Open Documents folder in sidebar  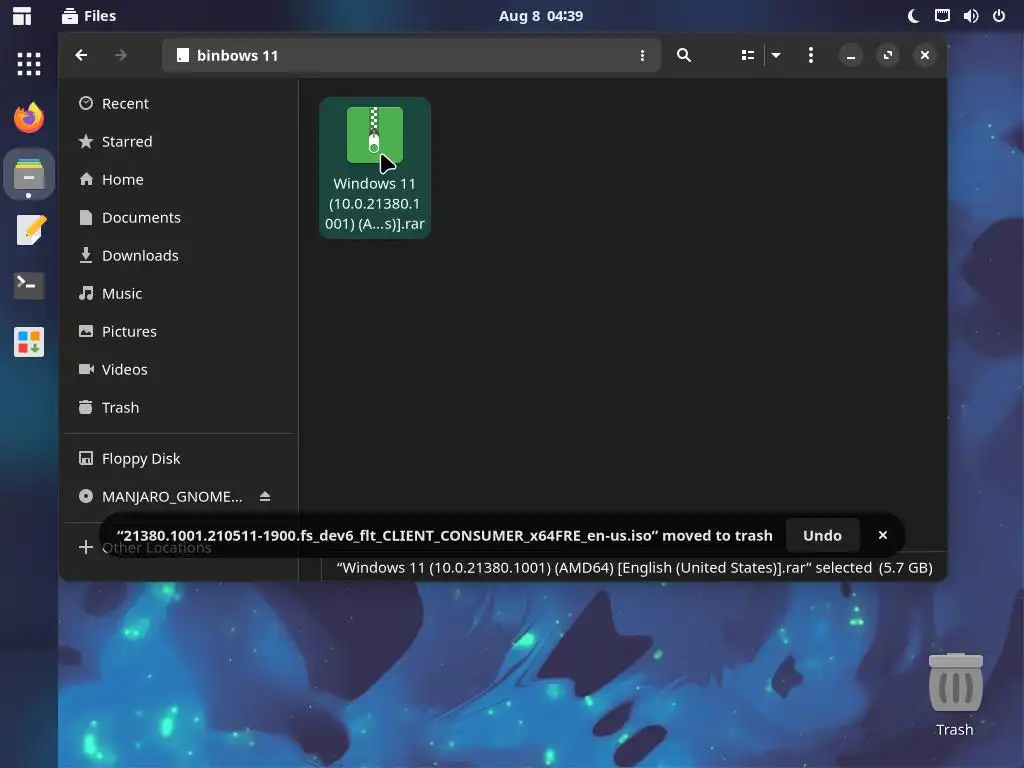(x=178, y=217)
